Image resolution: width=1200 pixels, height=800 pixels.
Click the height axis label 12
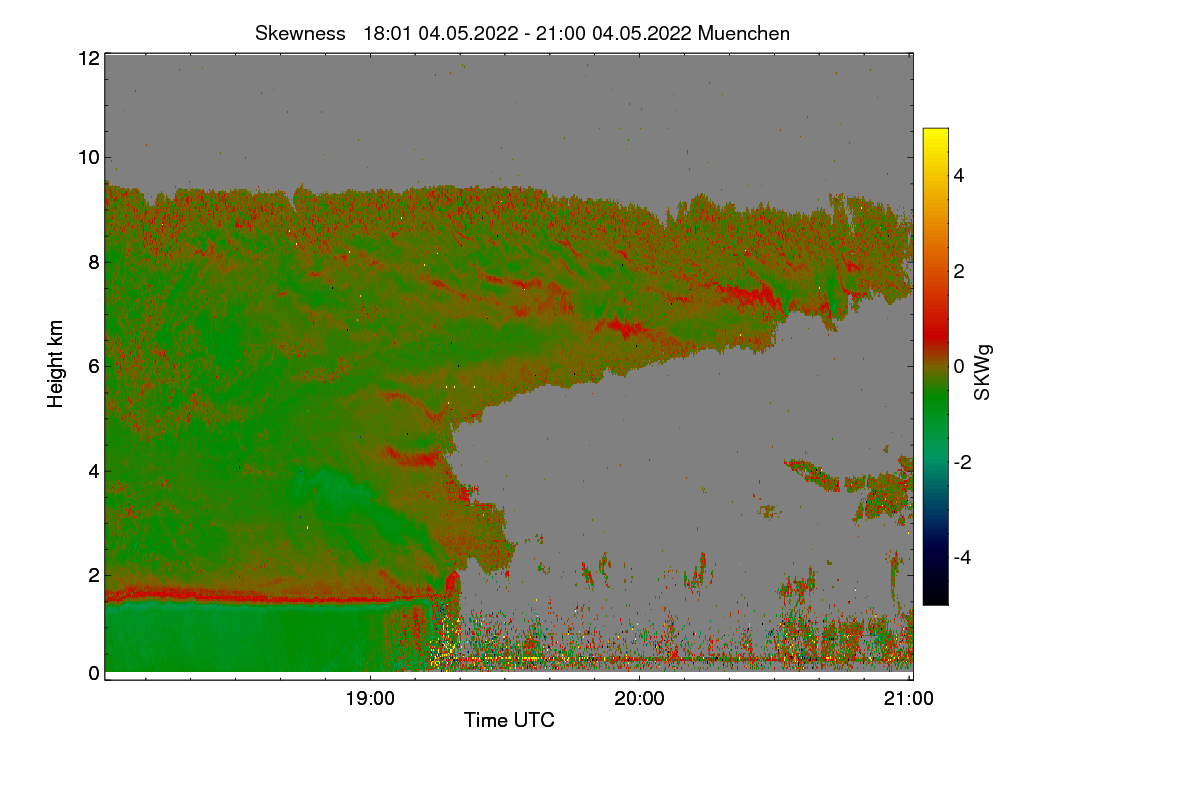[87, 58]
